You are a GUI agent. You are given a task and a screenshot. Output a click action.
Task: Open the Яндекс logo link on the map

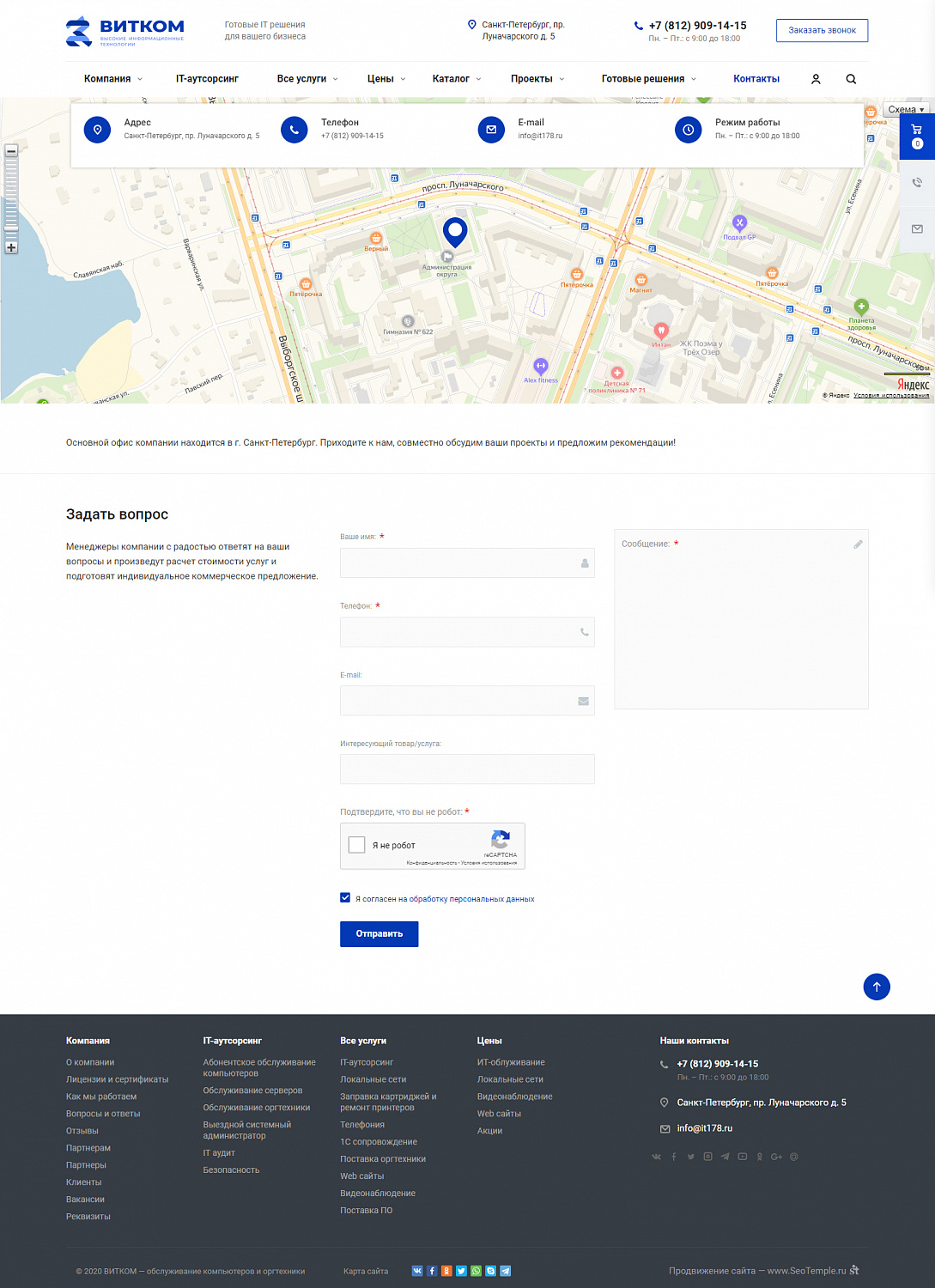[913, 384]
